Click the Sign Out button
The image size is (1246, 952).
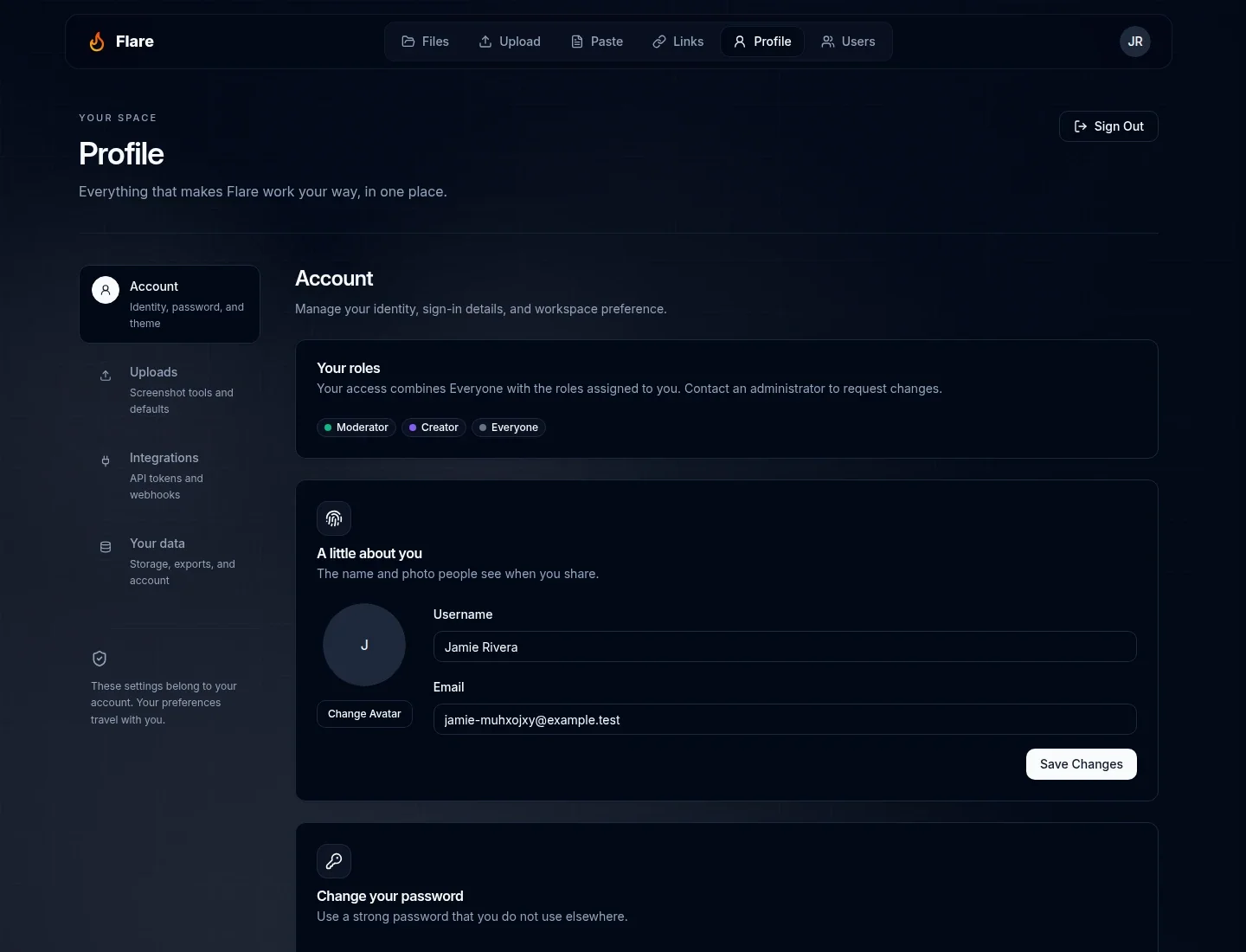(1108, 126)
